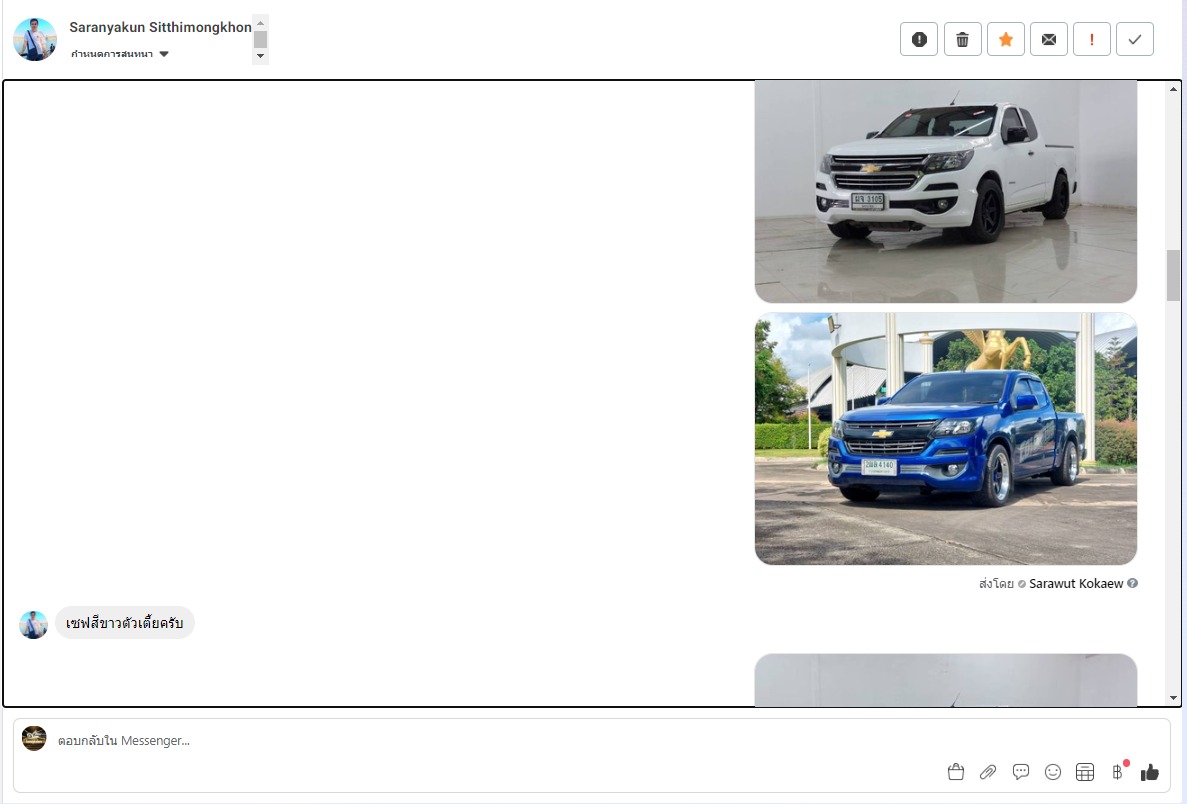This screenshot has height=804, width=1187.
Task: Send a thumbs-up like
Action: tap(1150, 772)
